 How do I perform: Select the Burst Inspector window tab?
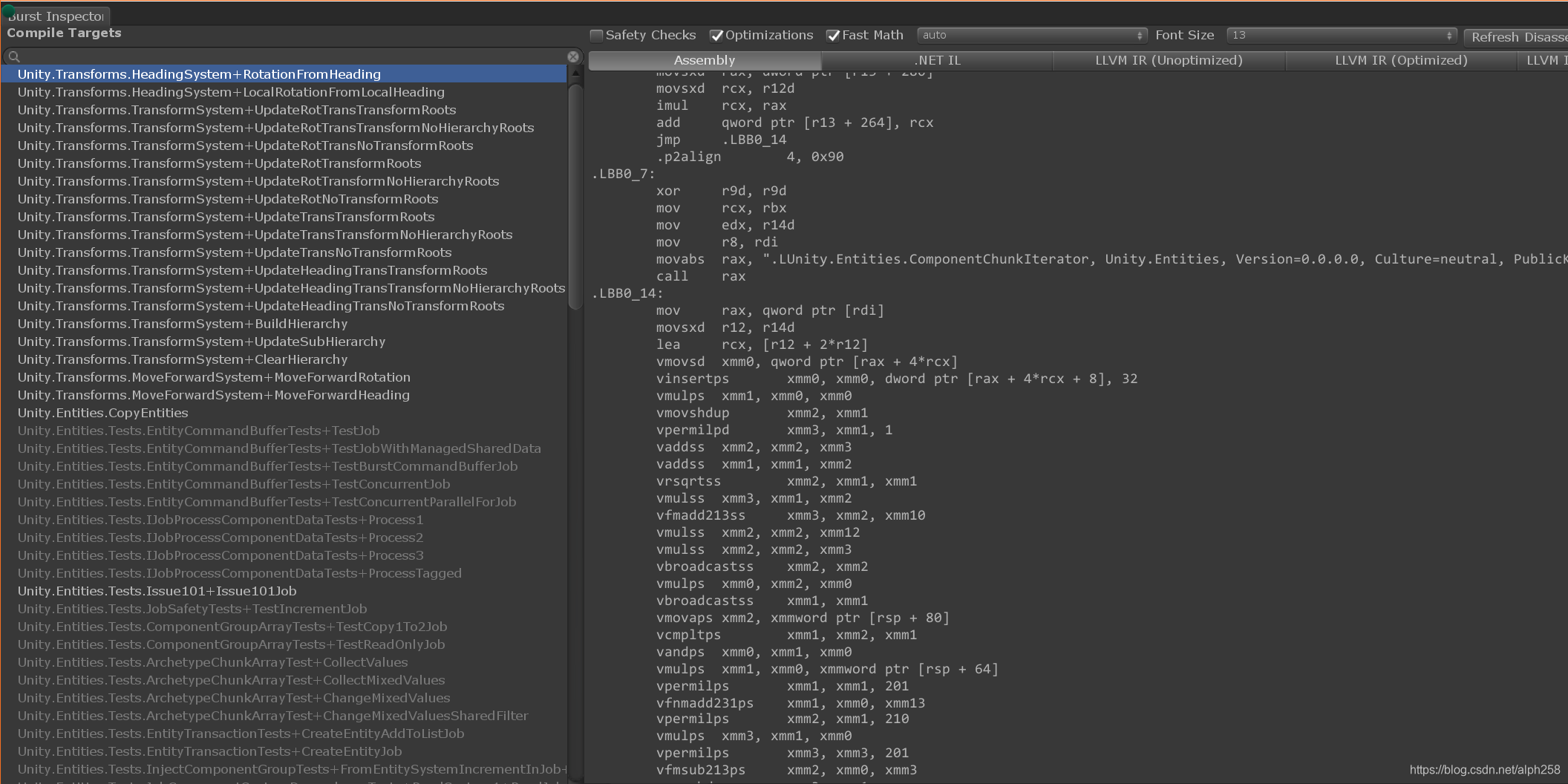click(56, 16)
